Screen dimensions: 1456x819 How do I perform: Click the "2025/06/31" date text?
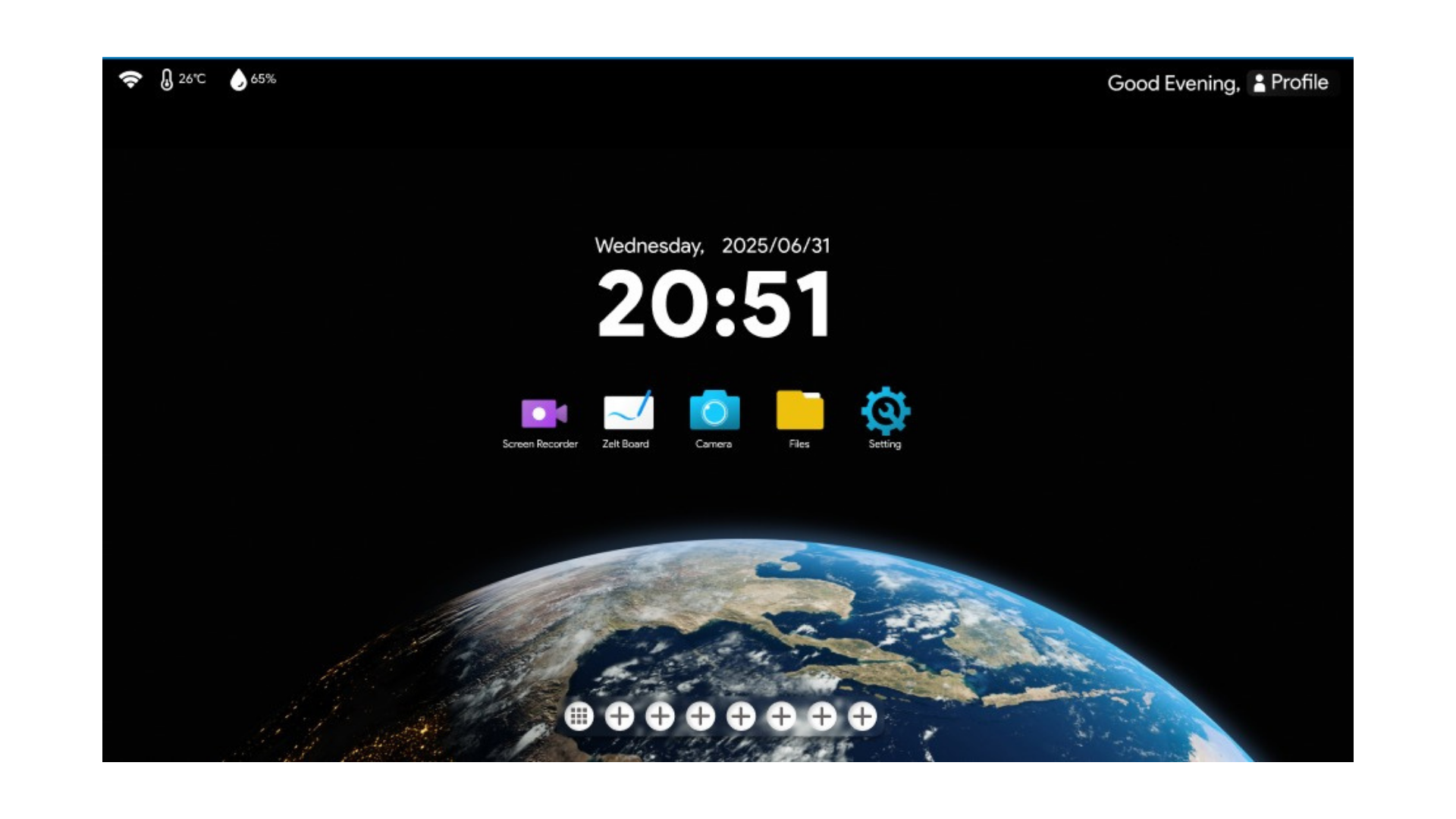pyautogui.click(x=776, y=246)
